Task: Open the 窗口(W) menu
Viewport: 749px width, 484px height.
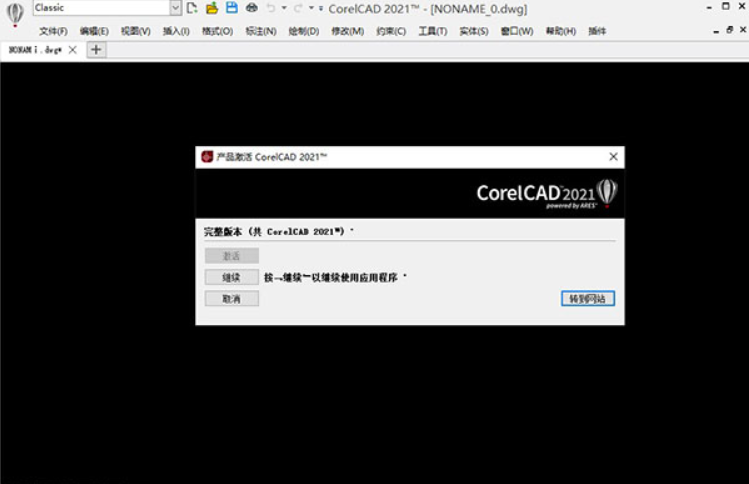Action: [x=517, y=32]
